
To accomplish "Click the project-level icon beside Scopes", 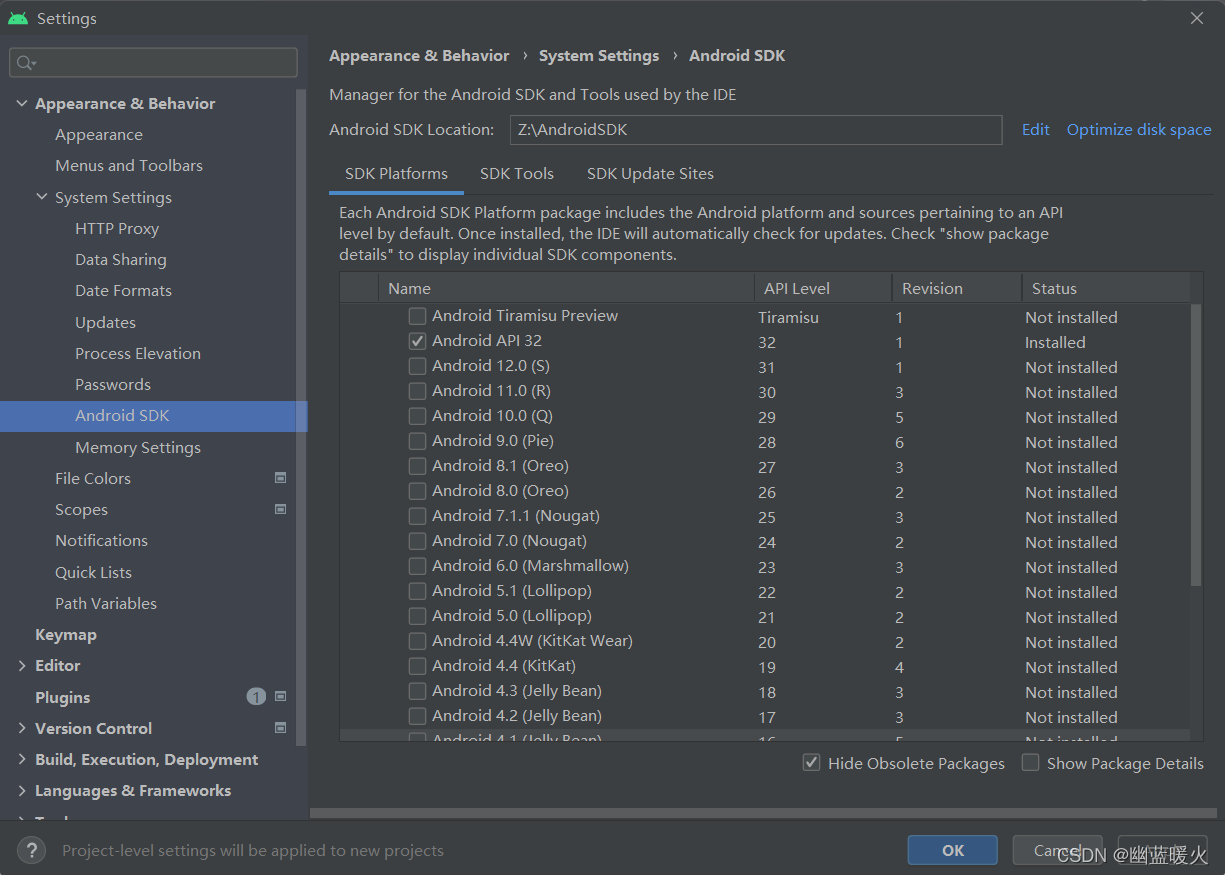I will point(281,509).
